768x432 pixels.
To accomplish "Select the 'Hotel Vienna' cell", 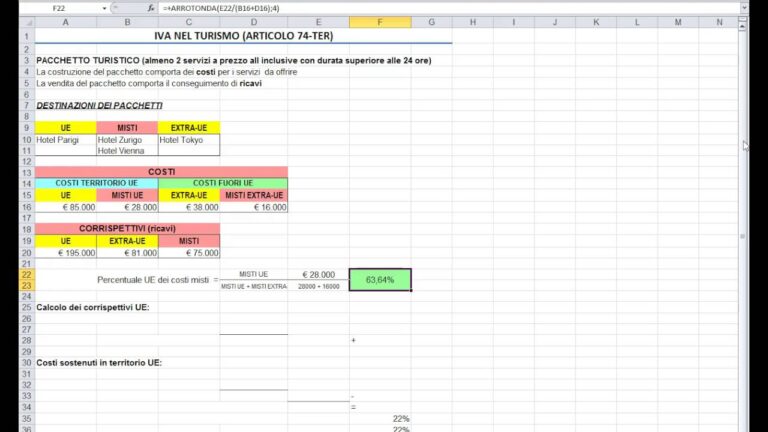I will pyautogui.click(x=127, y=151).
